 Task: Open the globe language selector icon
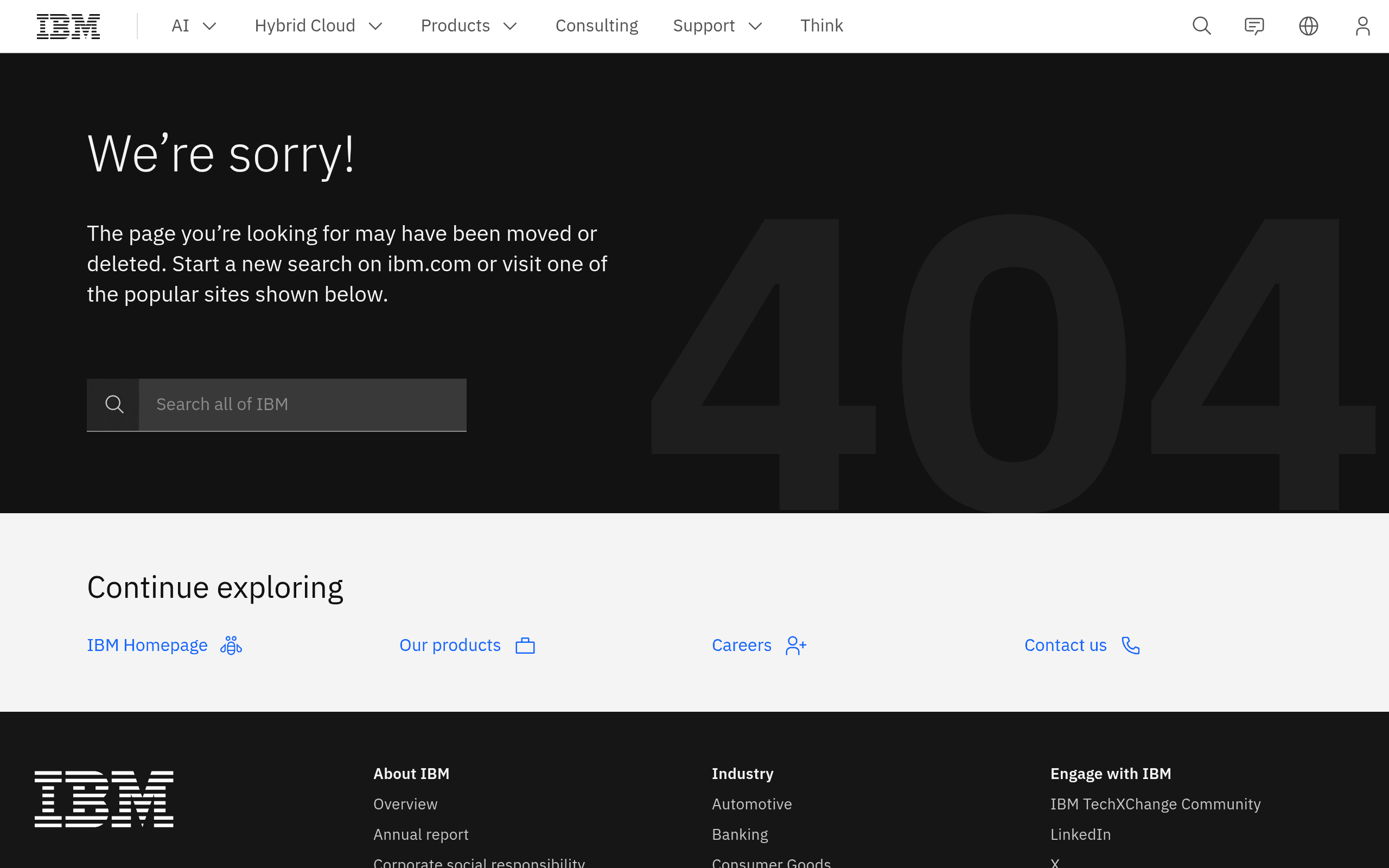[1308, 26]
